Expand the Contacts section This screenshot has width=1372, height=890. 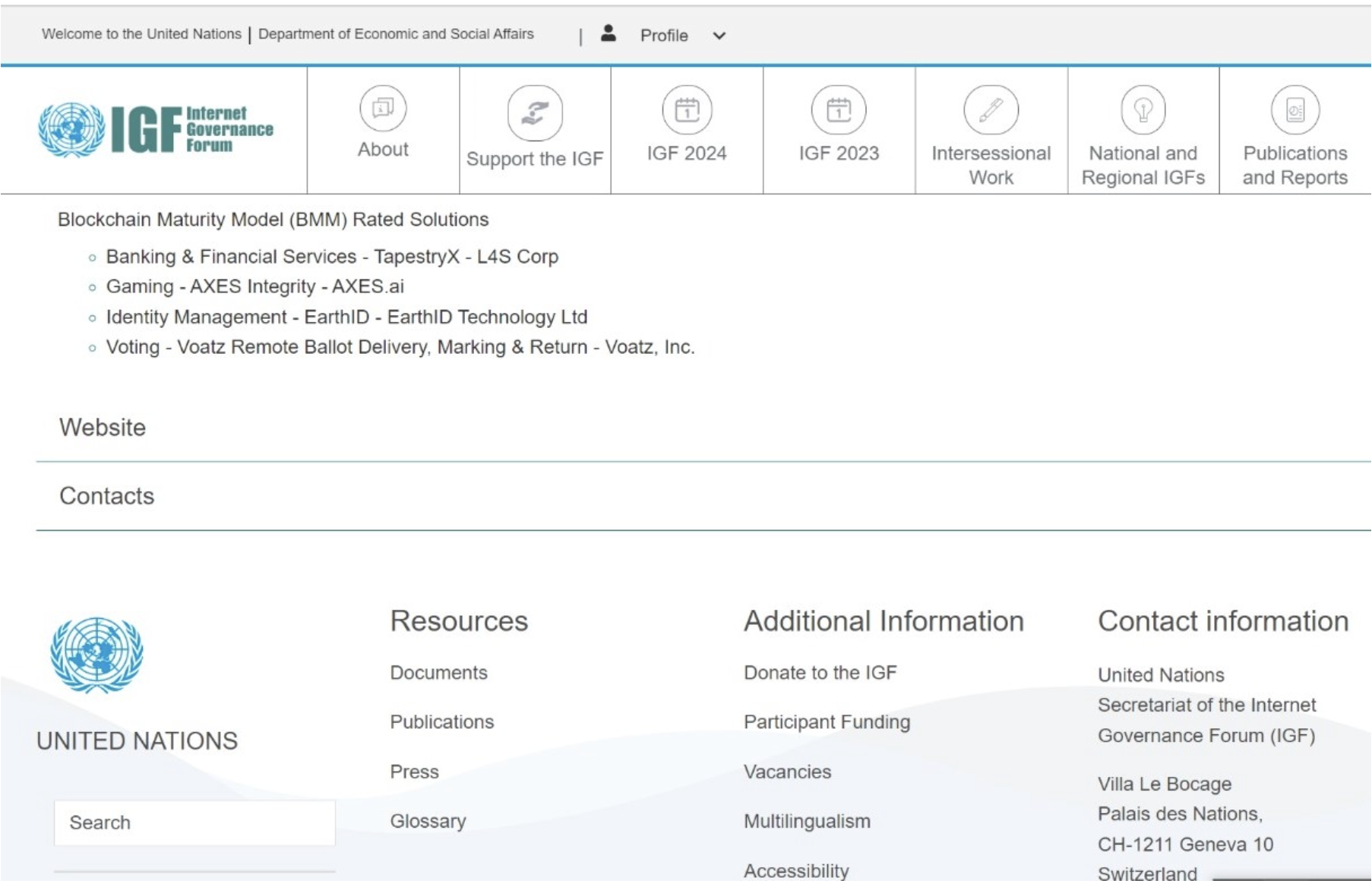(107, 496)
